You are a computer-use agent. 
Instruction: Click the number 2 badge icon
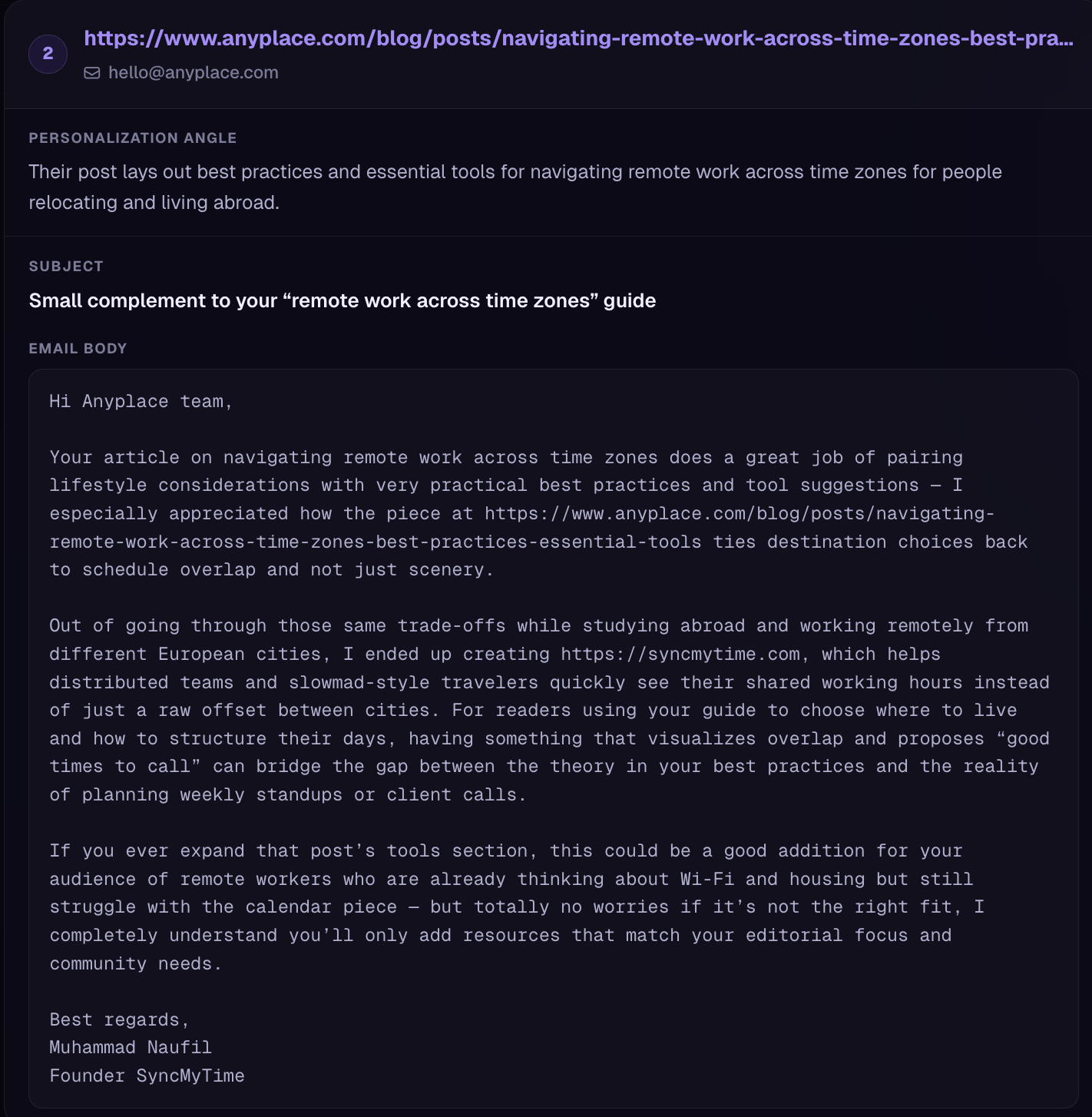coord(48,54)
